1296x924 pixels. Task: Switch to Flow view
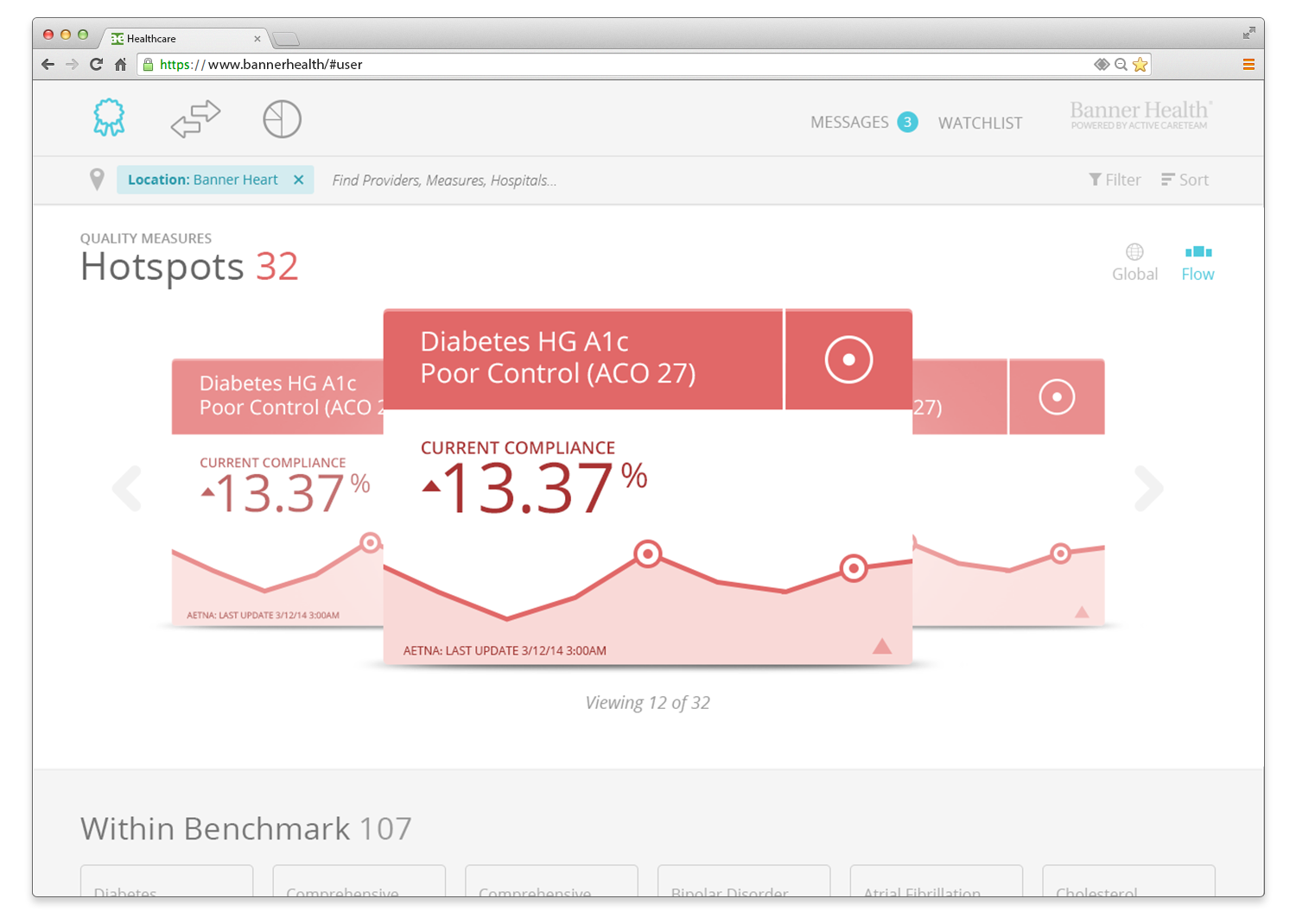coord(1198,263)
